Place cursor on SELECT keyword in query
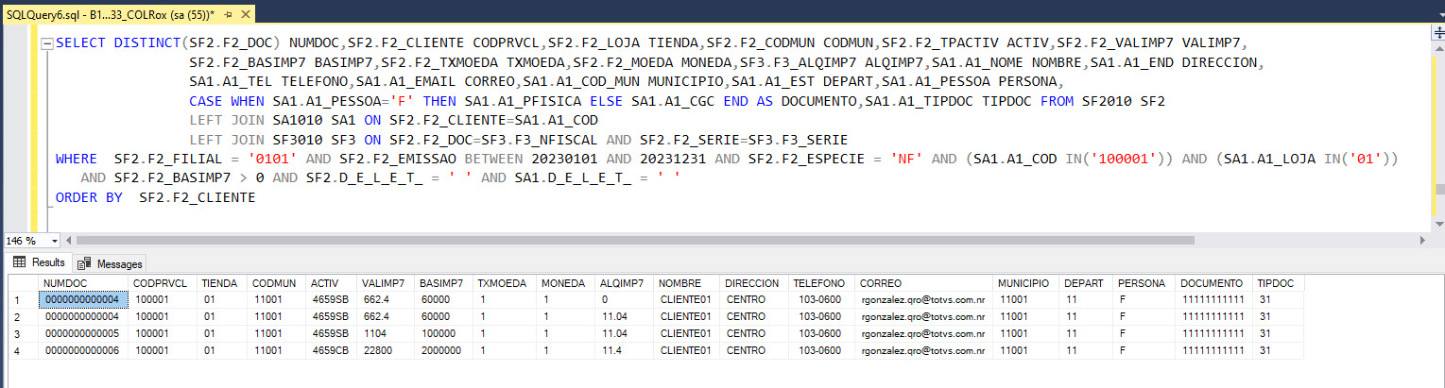This screenshot has height=388, width=1445. [x=80, y=44]
